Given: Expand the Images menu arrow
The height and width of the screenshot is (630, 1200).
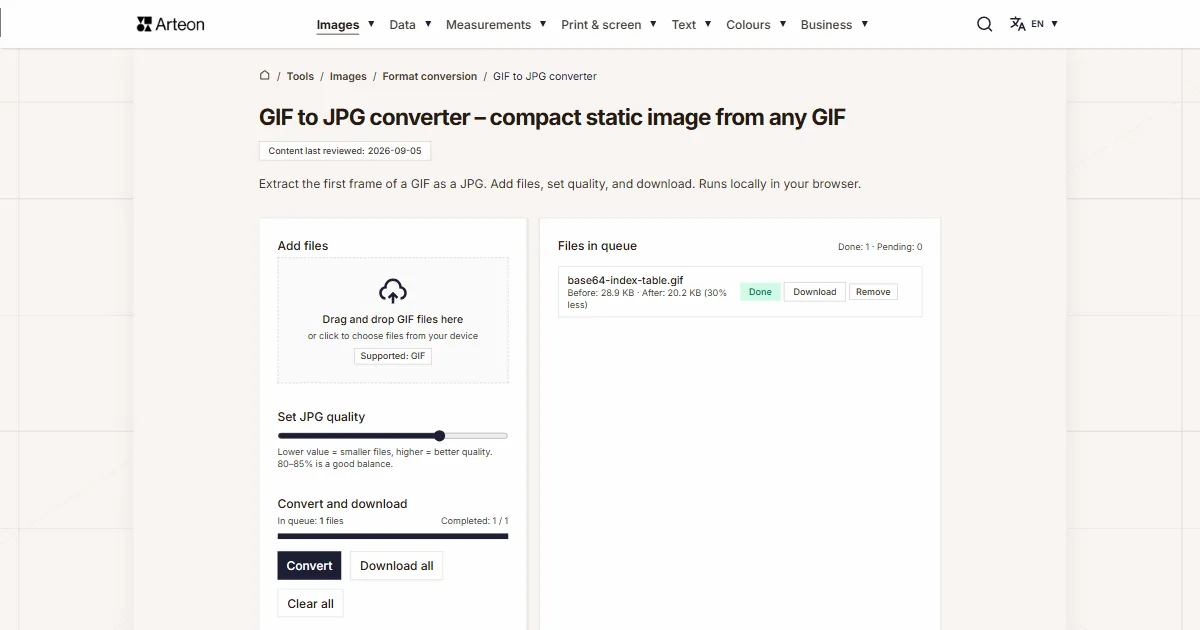Looking at the screenshot, I should (371, 23).
